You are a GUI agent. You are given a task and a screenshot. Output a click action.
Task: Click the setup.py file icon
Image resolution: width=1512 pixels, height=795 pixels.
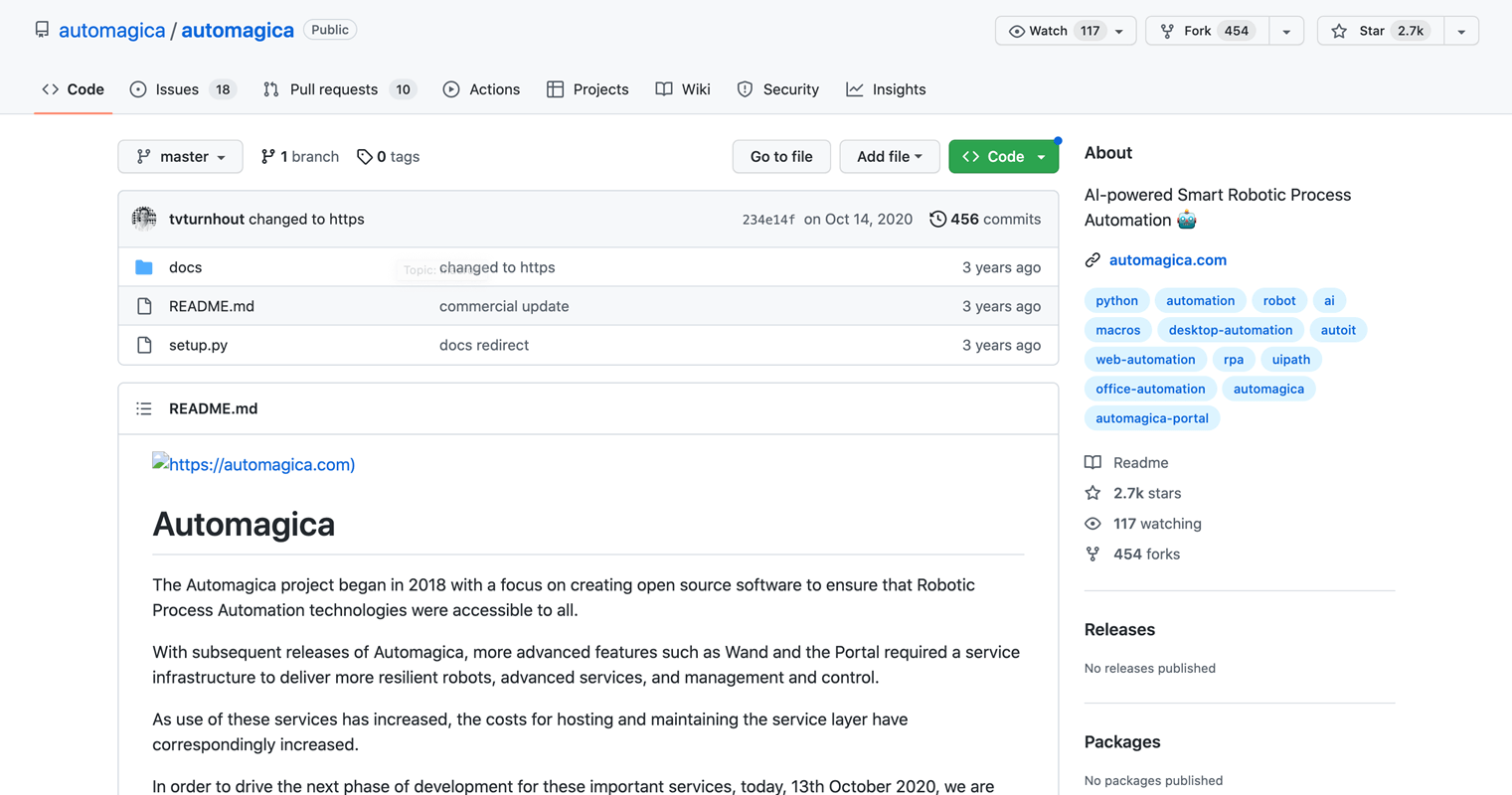tap(144, 345)
